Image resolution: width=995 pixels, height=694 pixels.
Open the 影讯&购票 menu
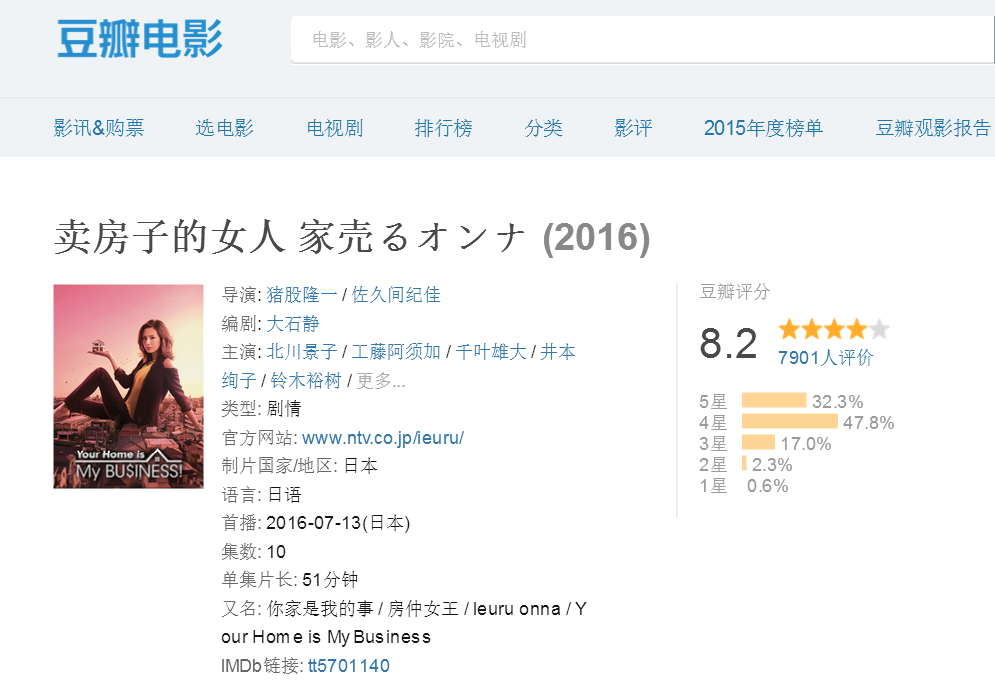tap(99, 128)
